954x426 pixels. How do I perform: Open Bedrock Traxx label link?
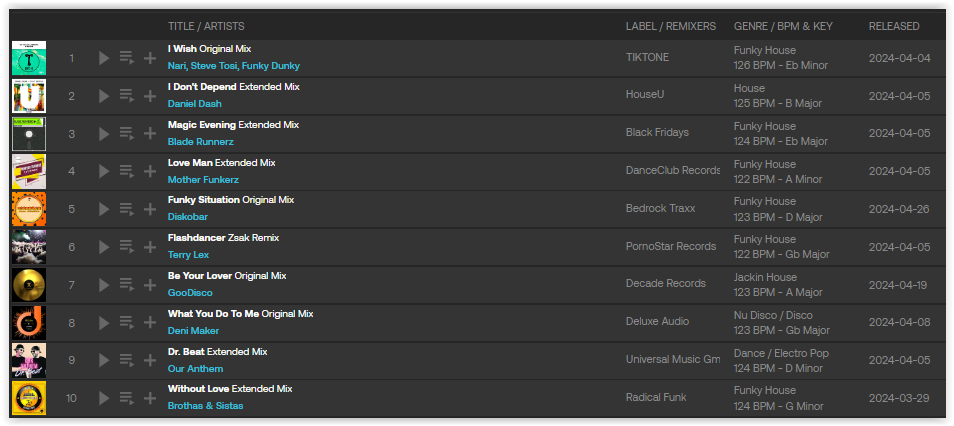click(661, 208)
